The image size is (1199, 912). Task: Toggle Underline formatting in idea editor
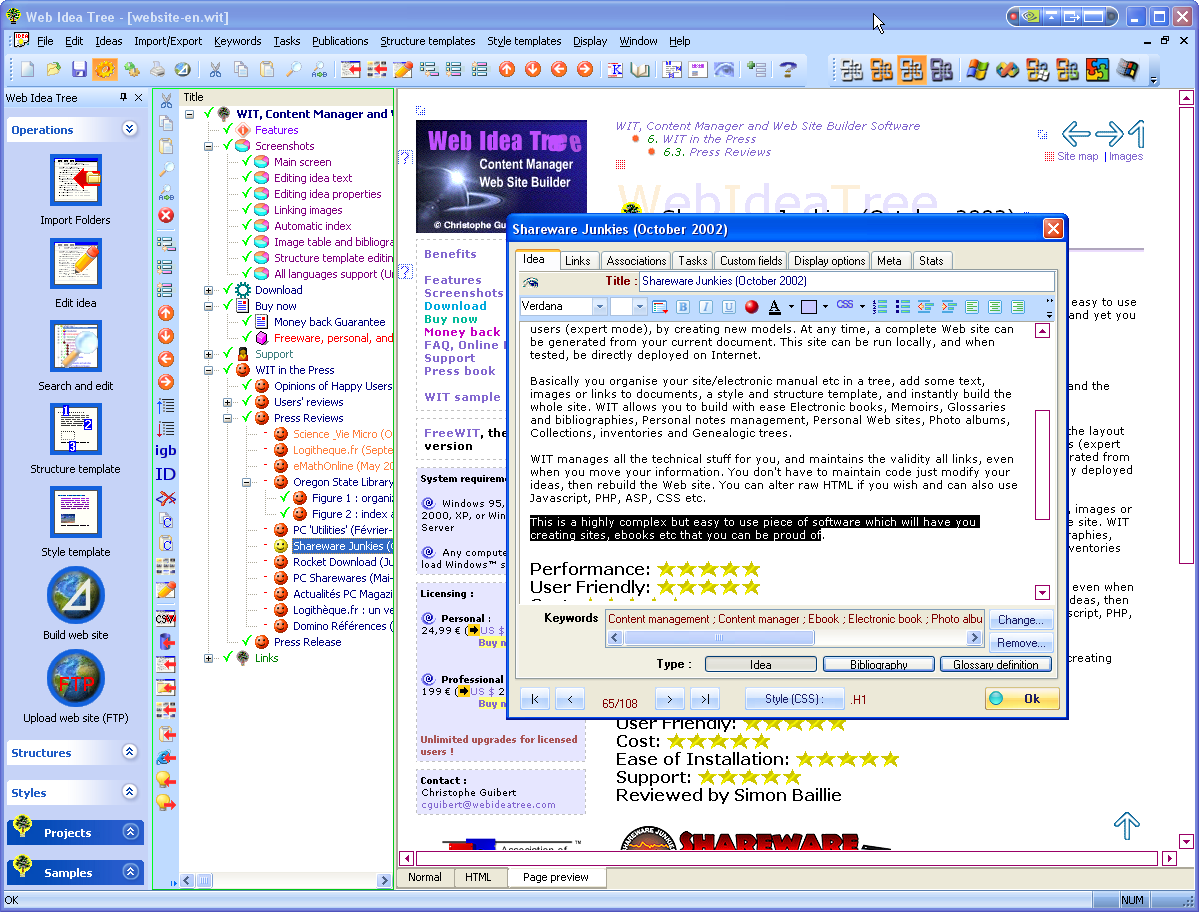728,307
